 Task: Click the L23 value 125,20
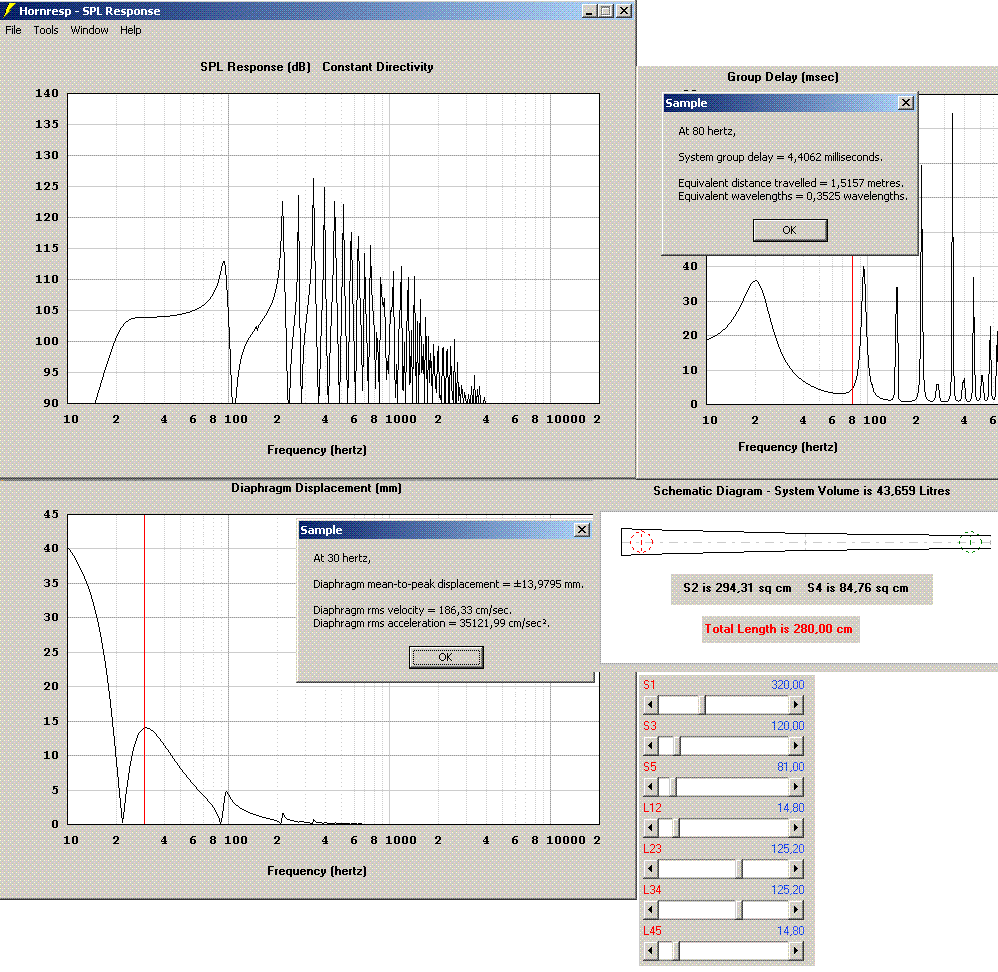click(788, 849)
